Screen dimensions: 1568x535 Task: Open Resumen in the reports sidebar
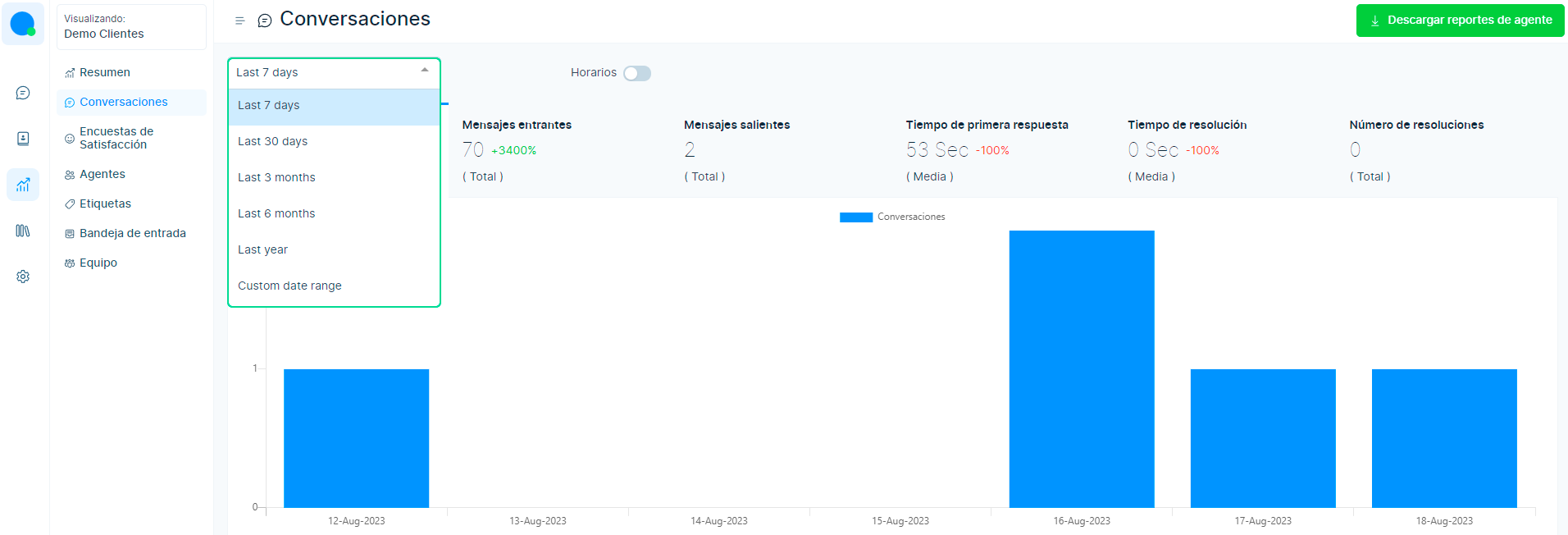click(104, 72)
